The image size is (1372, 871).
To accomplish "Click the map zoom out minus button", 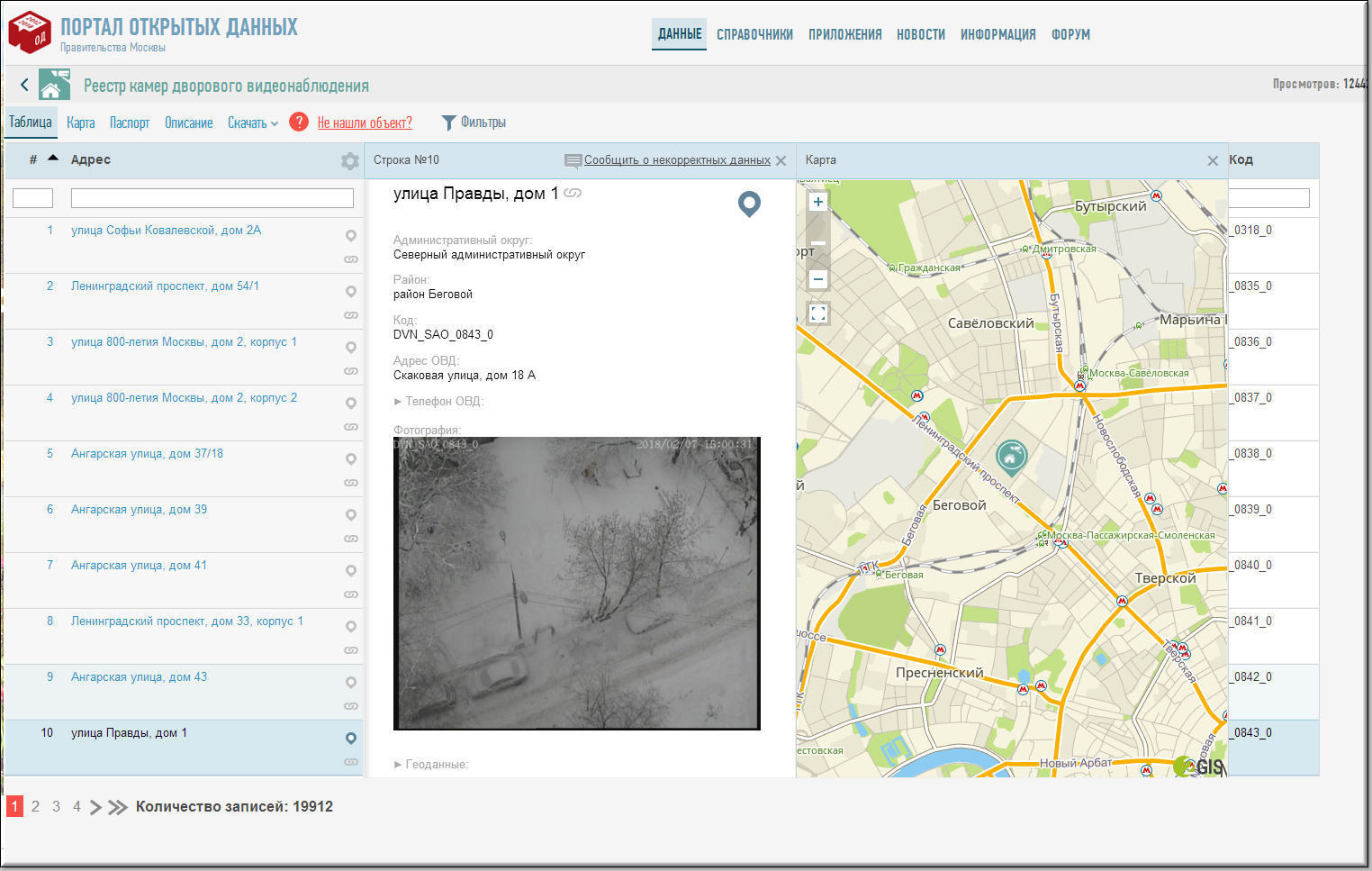I will (x=817, y=279).
